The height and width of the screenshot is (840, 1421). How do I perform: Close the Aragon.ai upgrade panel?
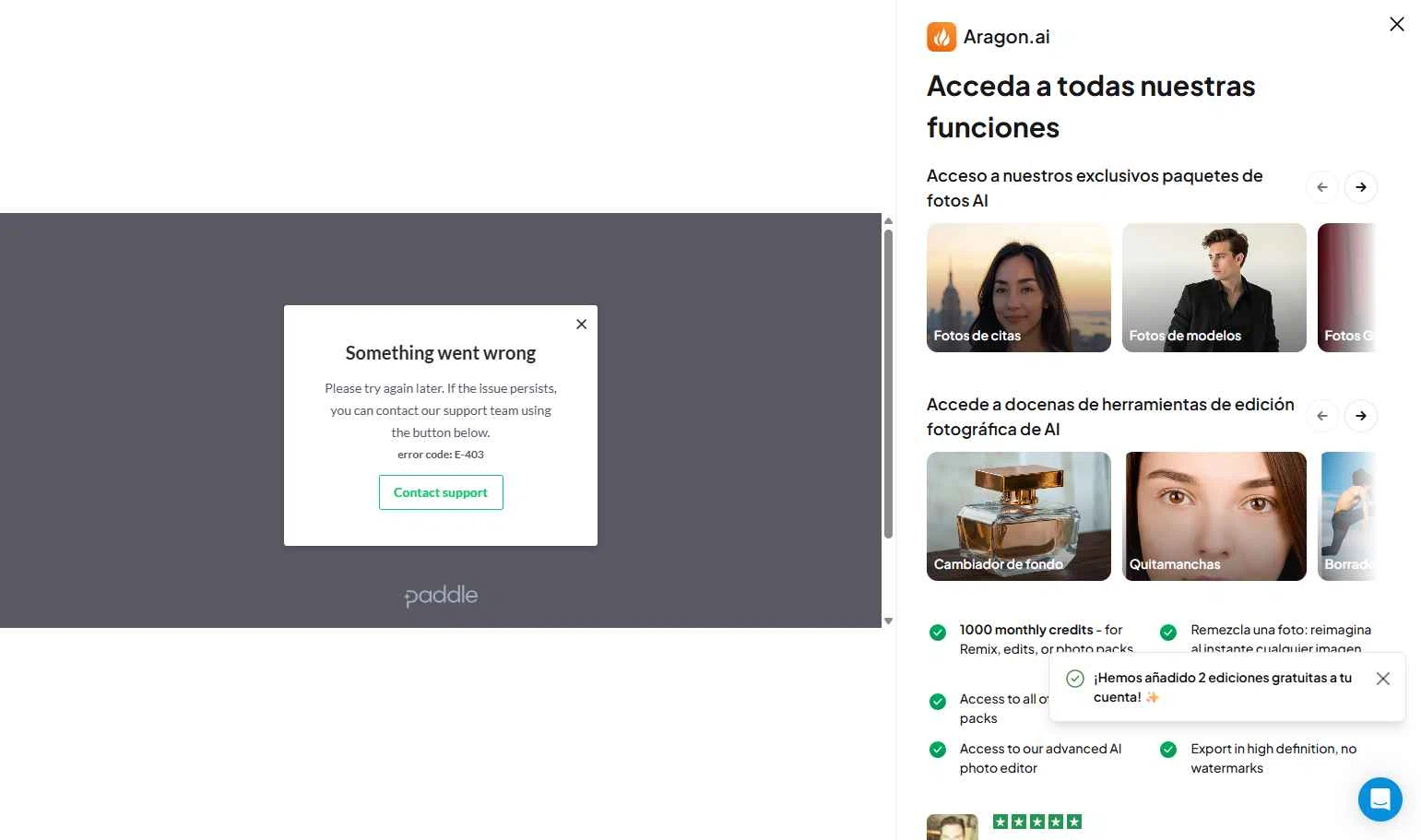[1397, 24]
